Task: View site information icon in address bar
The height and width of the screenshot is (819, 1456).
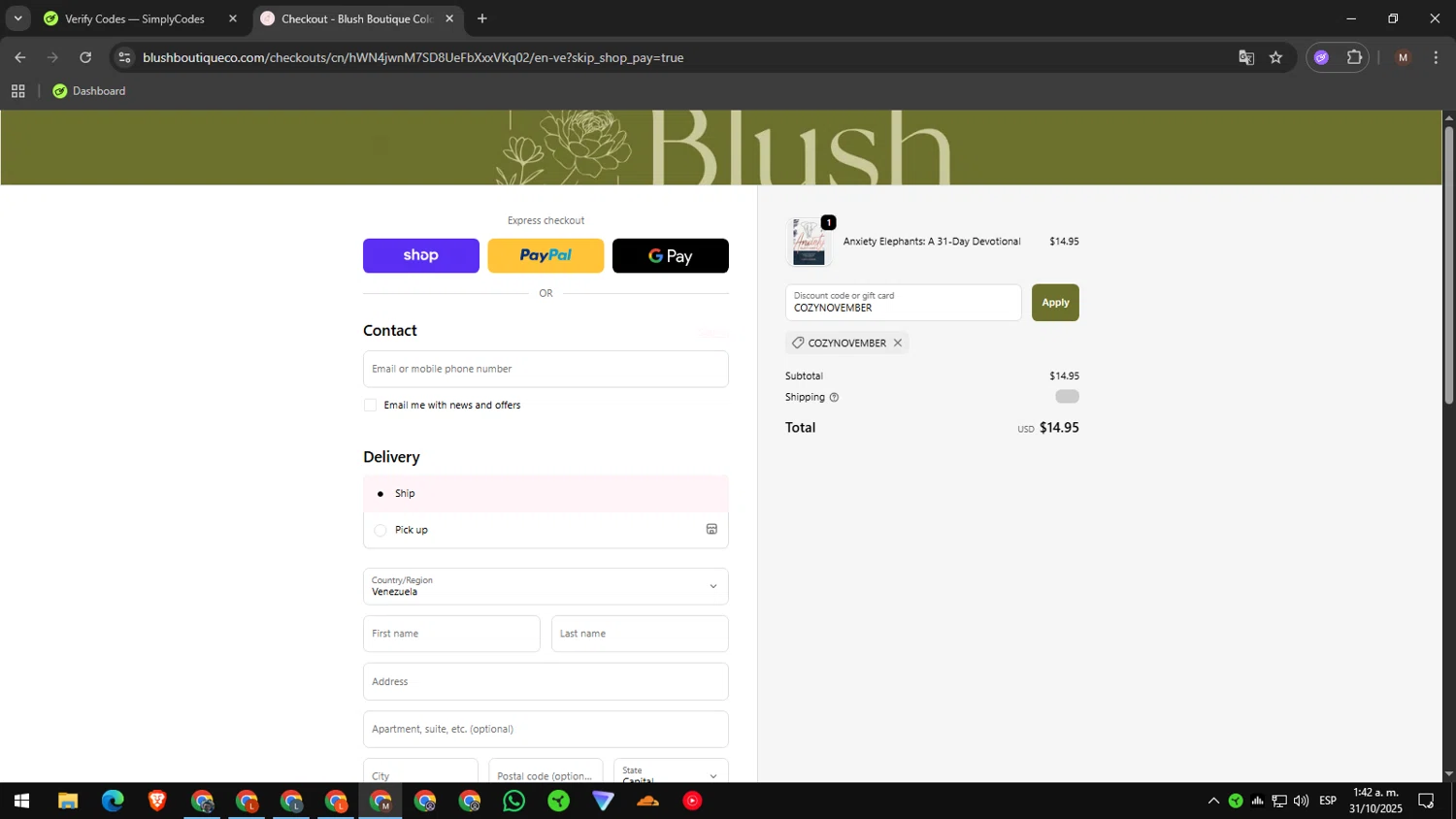Action: 124,57
